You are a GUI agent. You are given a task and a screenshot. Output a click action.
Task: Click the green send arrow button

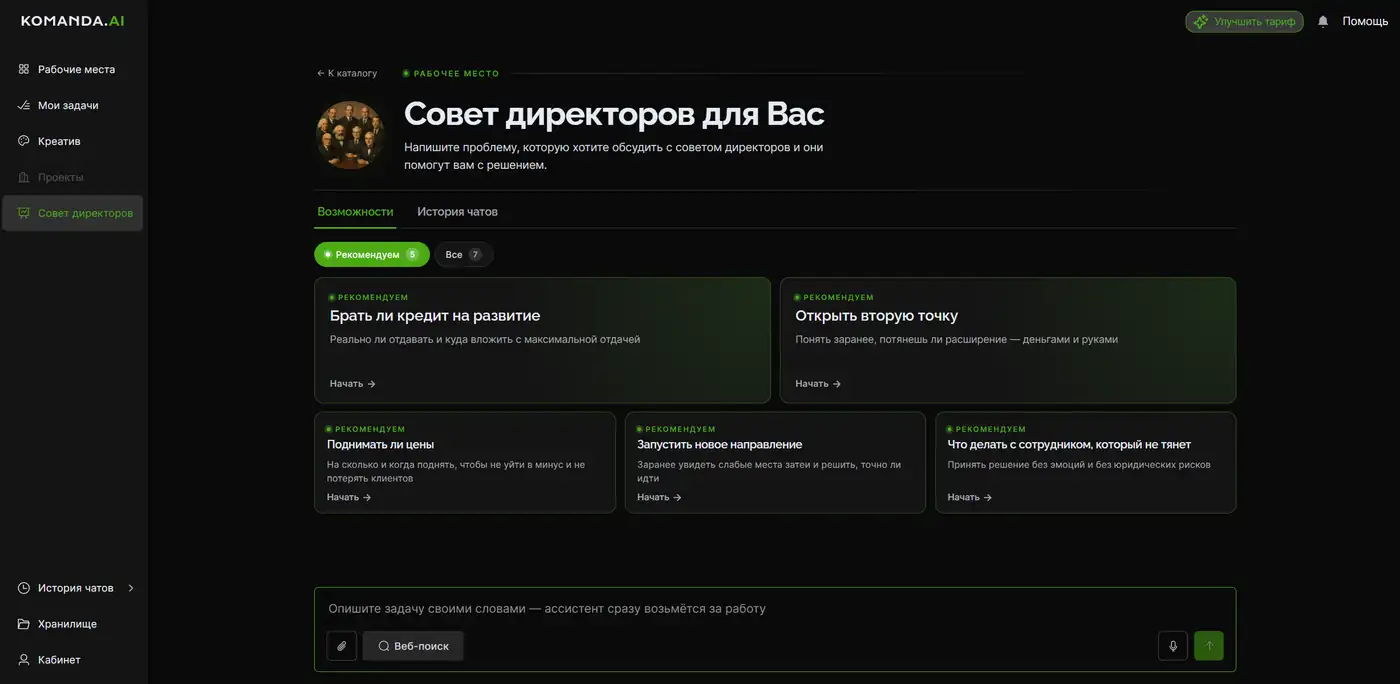pos(1209,646)
